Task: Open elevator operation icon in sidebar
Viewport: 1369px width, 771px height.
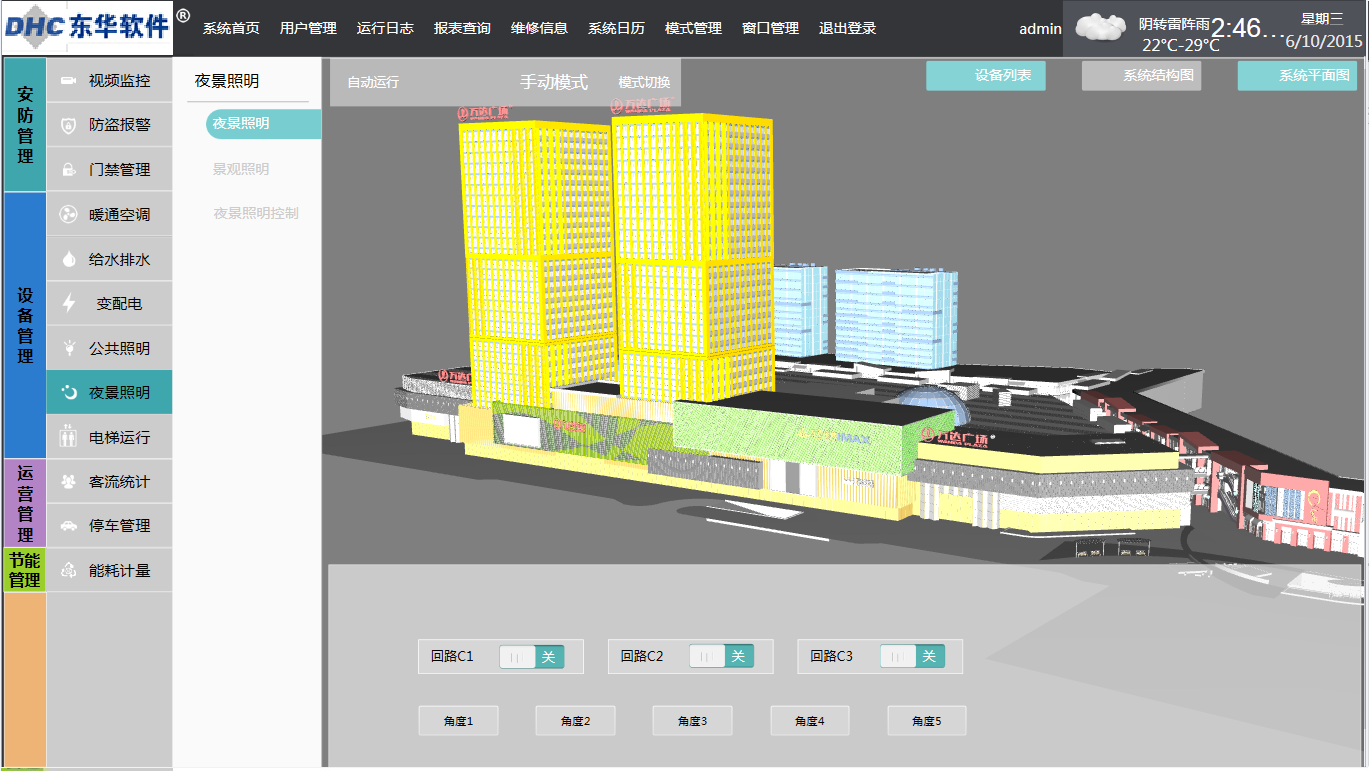Action: 68,437
